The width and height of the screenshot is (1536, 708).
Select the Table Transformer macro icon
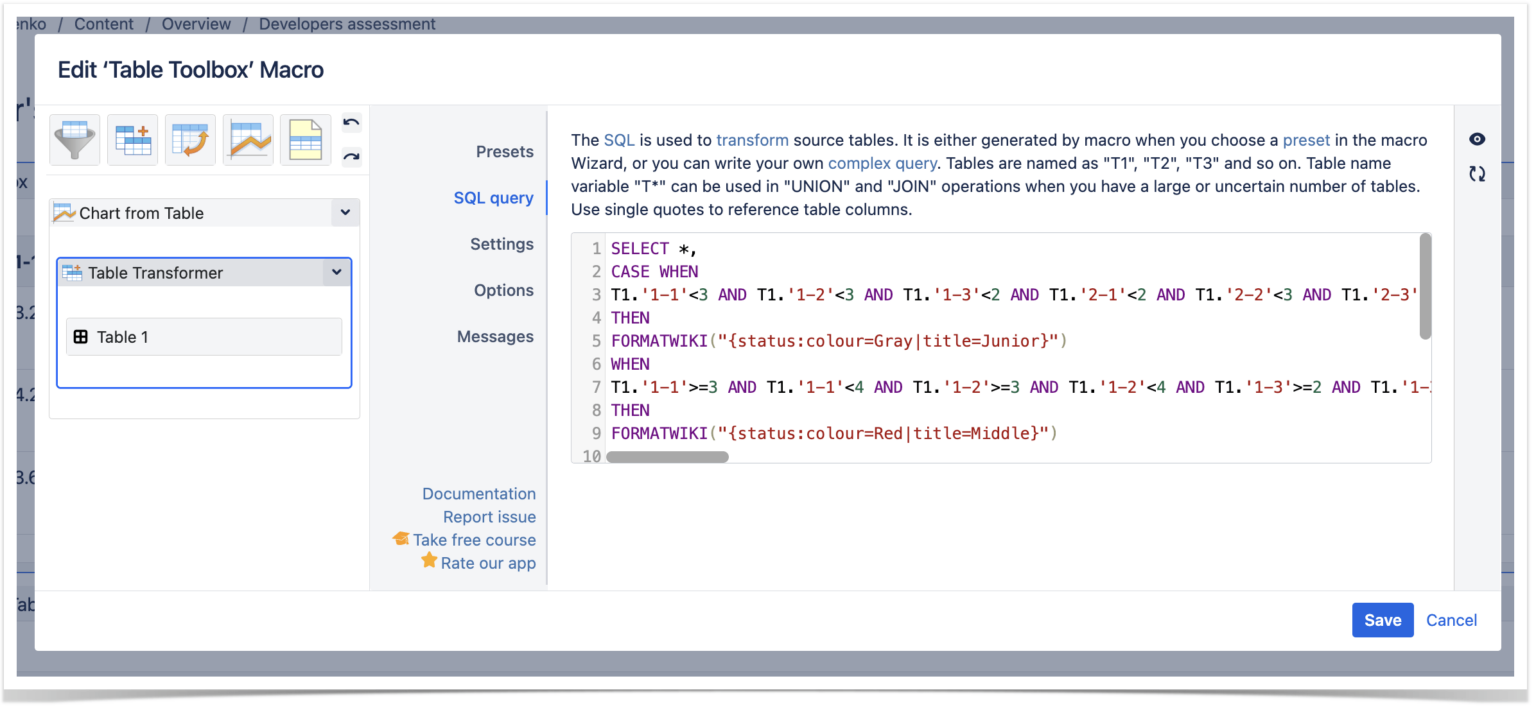[132, 140]
